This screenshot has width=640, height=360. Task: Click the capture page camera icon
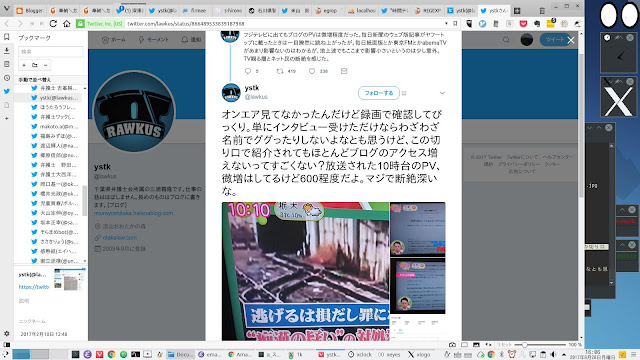(x=452, y=345)
